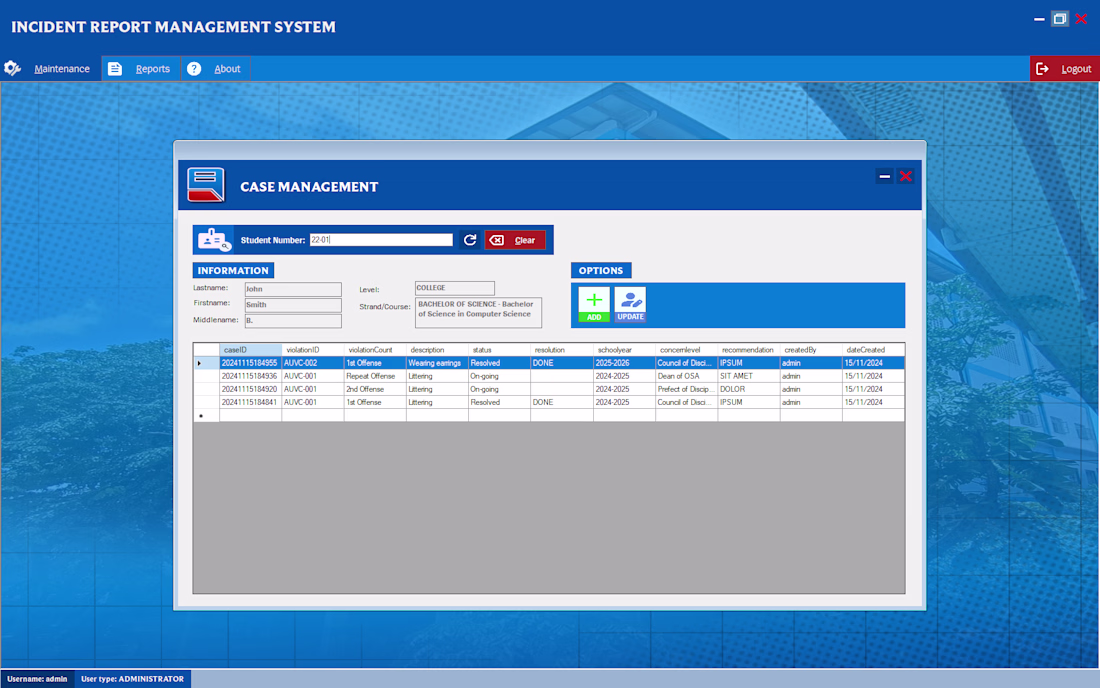Click the Logout button
Screen dimensions: 1100x688
[1065, 69]
